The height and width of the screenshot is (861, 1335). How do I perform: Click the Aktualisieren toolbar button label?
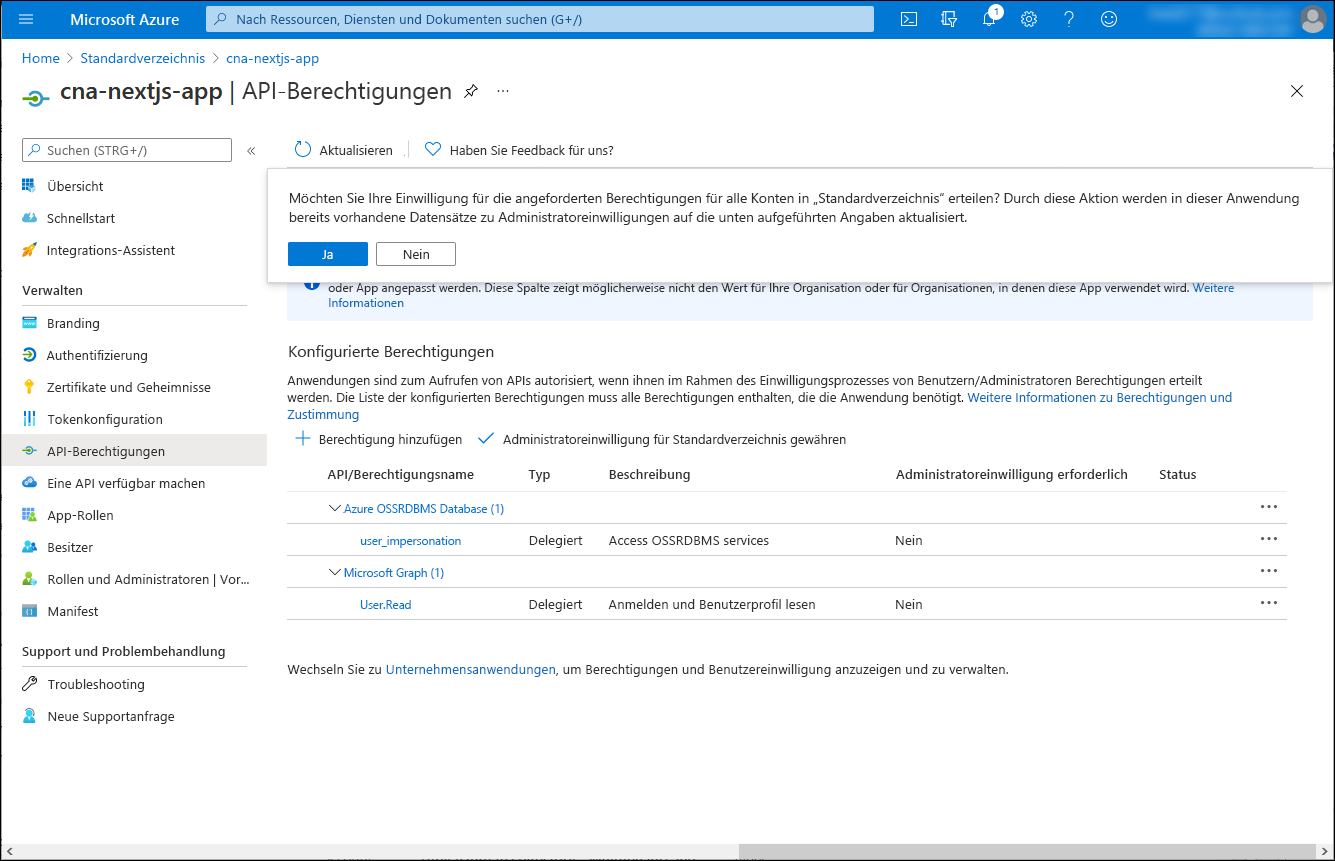click(x=356, y=150)
